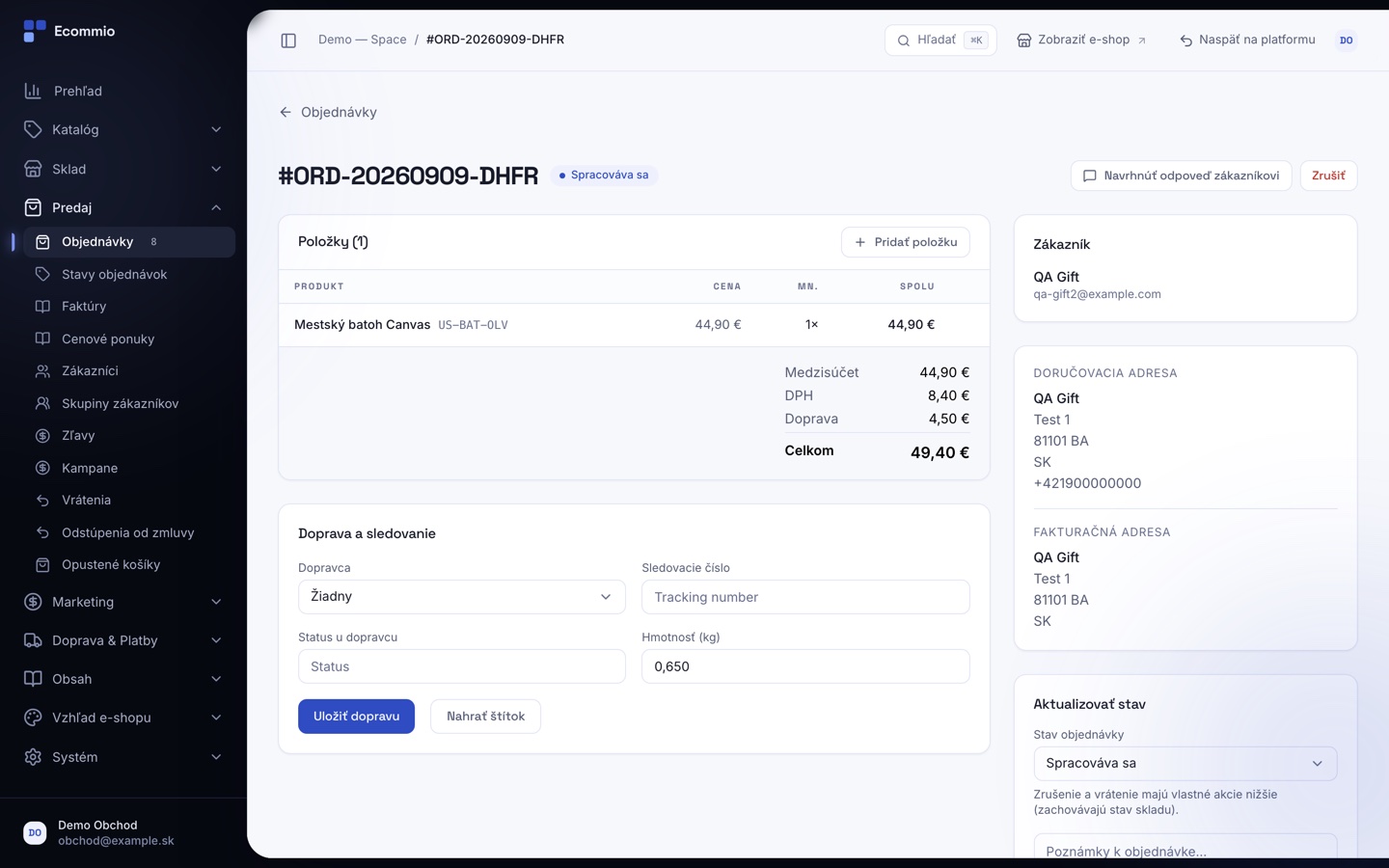Click the Status u dopravcu field

point(462,666)
